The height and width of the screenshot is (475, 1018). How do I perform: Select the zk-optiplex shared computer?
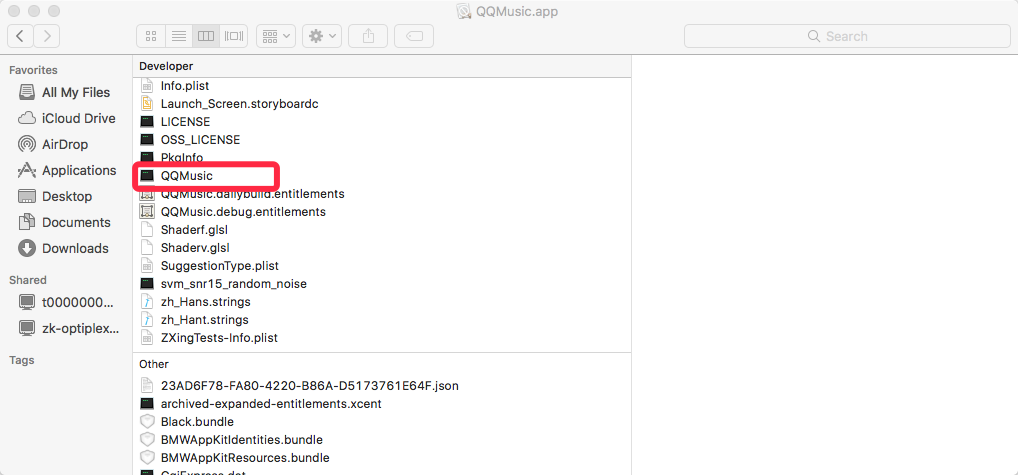pos(78,328)
